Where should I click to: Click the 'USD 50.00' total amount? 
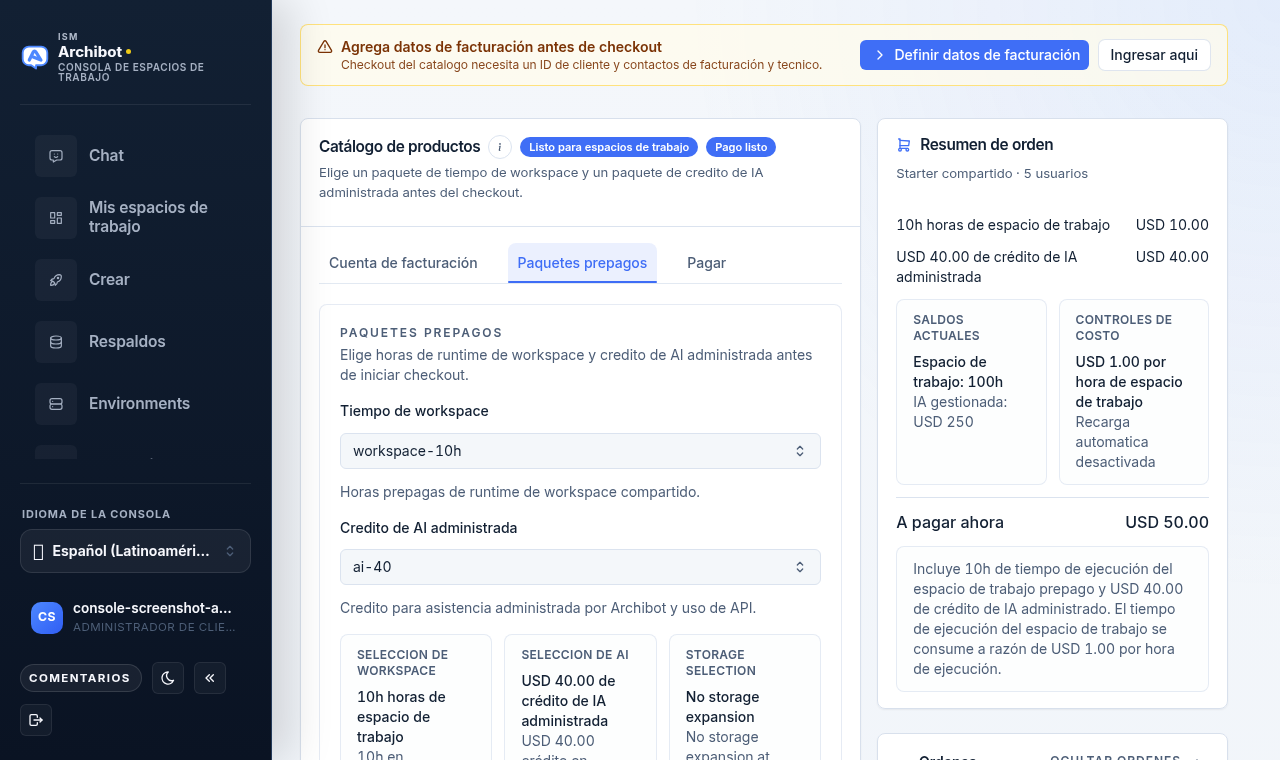pyautogui.click(x=1167, y=522)
